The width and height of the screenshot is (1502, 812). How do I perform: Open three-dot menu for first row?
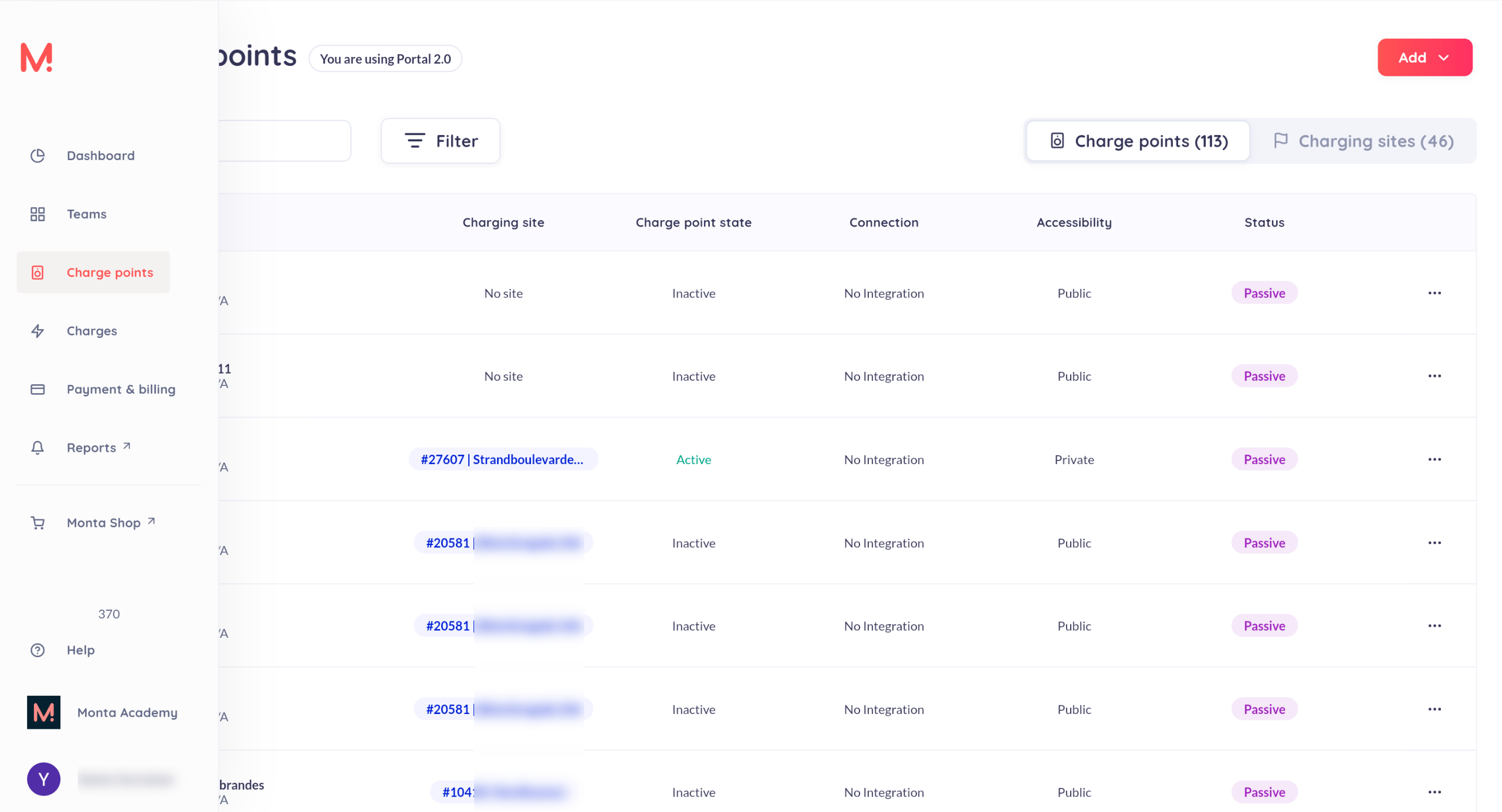point(1434,293)
